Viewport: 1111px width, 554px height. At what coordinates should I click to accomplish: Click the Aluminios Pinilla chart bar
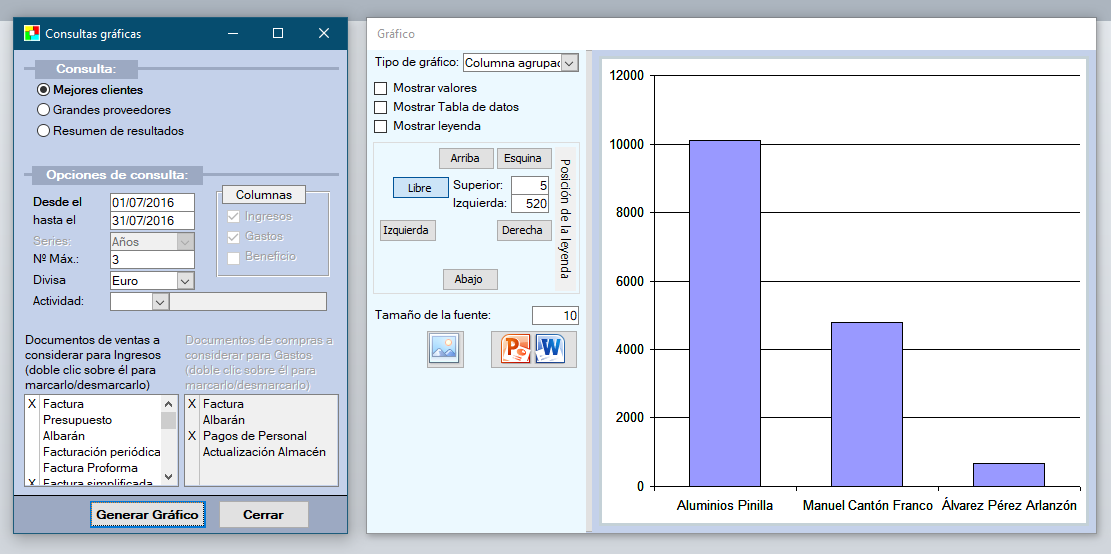pos(724,312)
